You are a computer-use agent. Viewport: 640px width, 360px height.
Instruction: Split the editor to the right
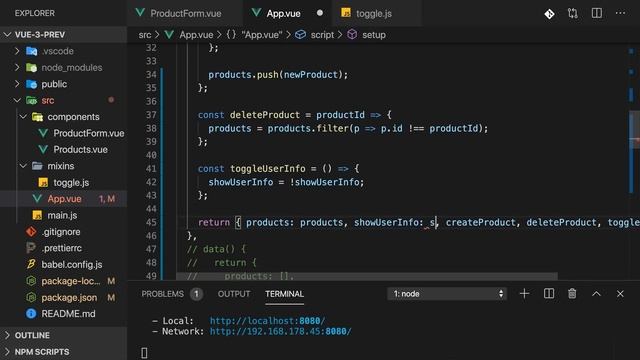(597, 13)
